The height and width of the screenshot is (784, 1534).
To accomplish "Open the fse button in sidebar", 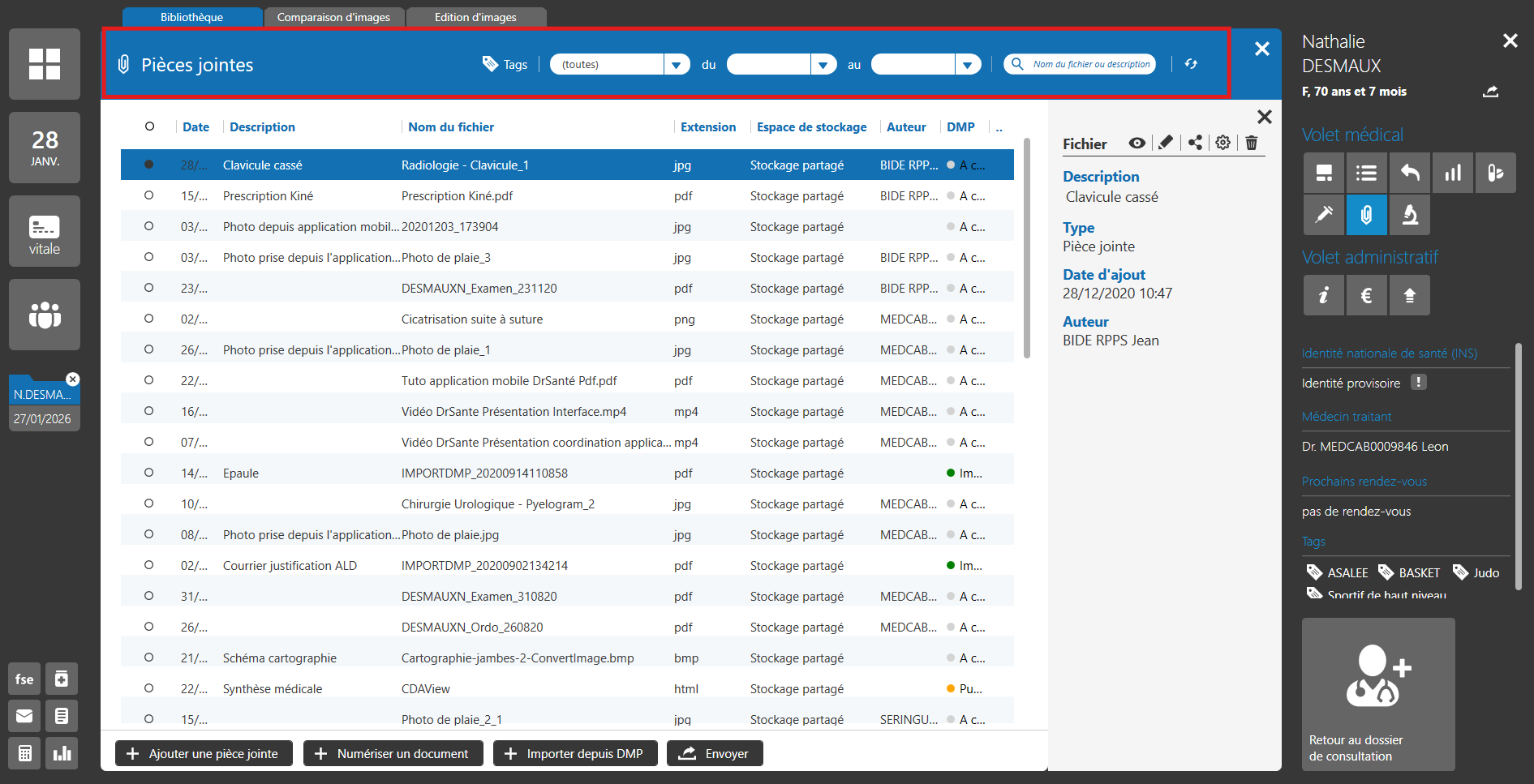I will point(24,679).
